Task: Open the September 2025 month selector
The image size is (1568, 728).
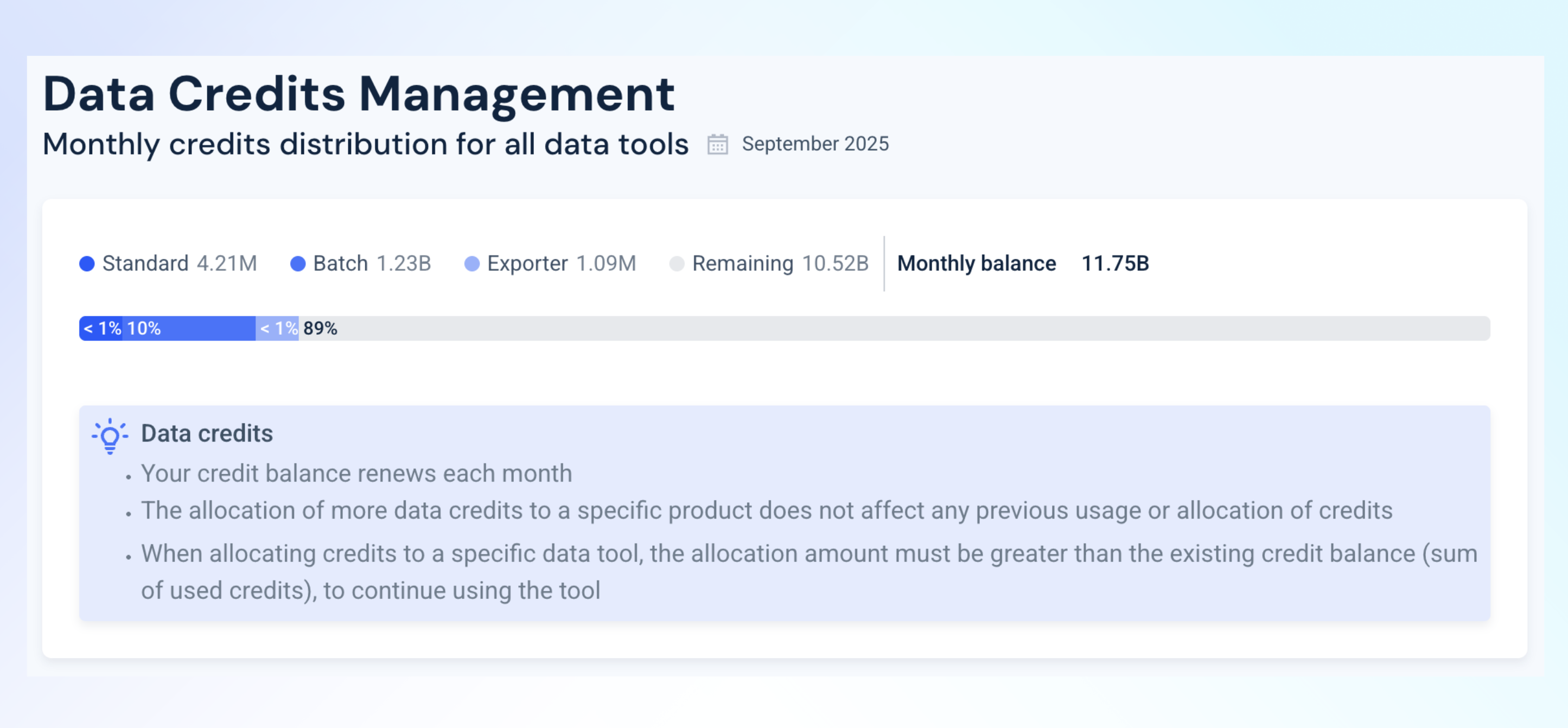Action: tap(815, 144)
